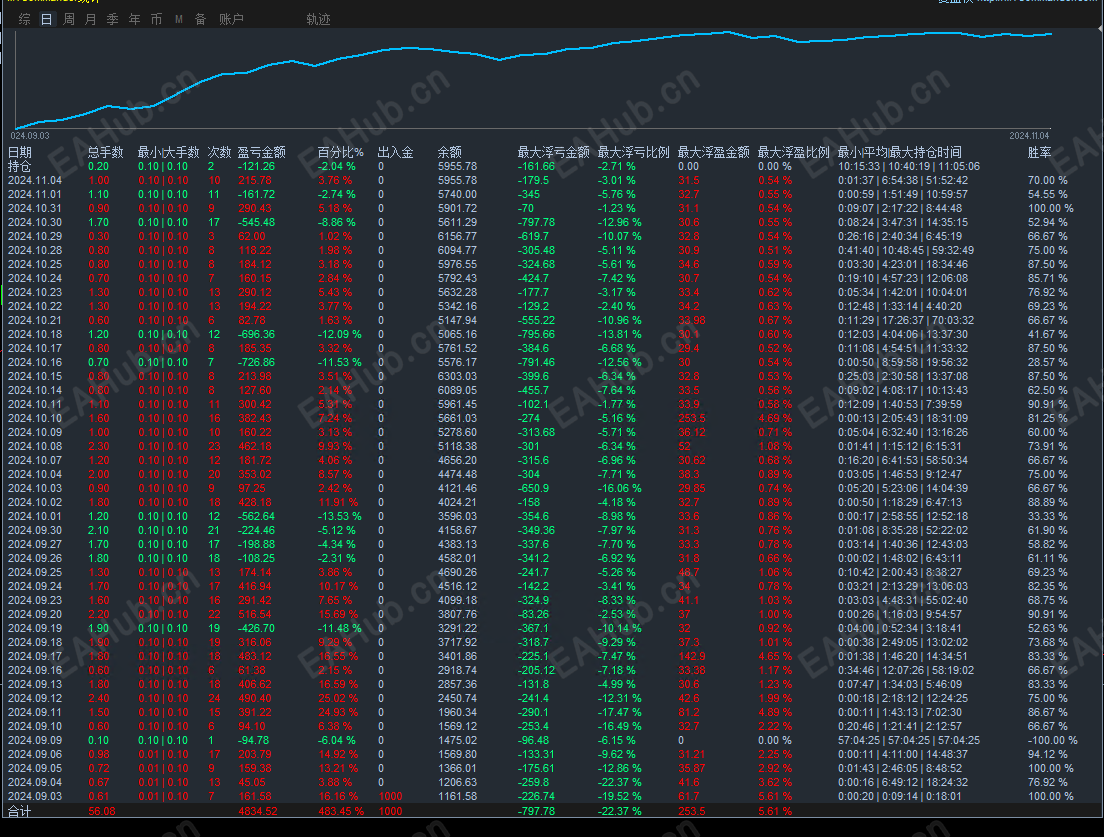The height and width of the screenshot is (837, 1104).
Task: Click the 胜率 column header
Action: click(x=1039, y=152)
